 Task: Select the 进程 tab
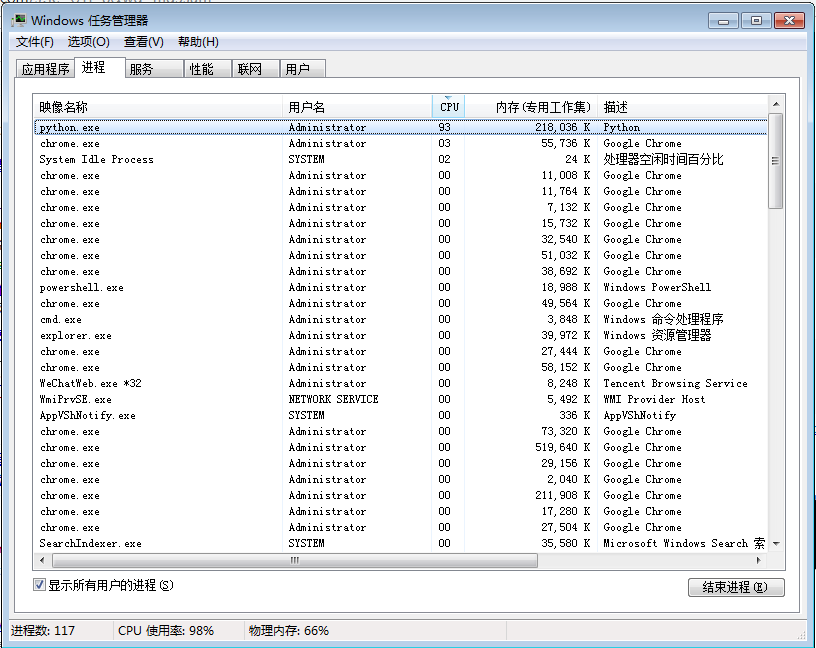100,67
